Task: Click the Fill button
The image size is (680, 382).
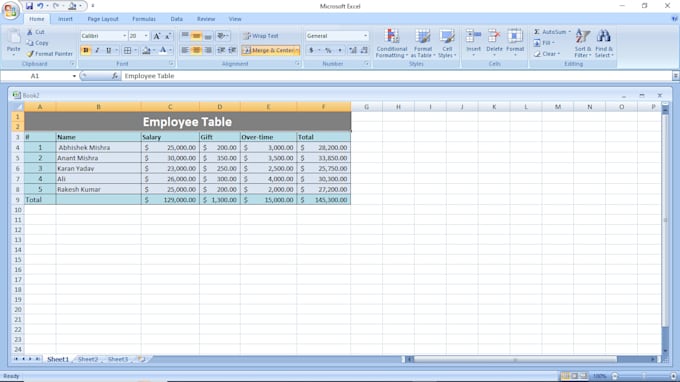Action: [545, 43]
